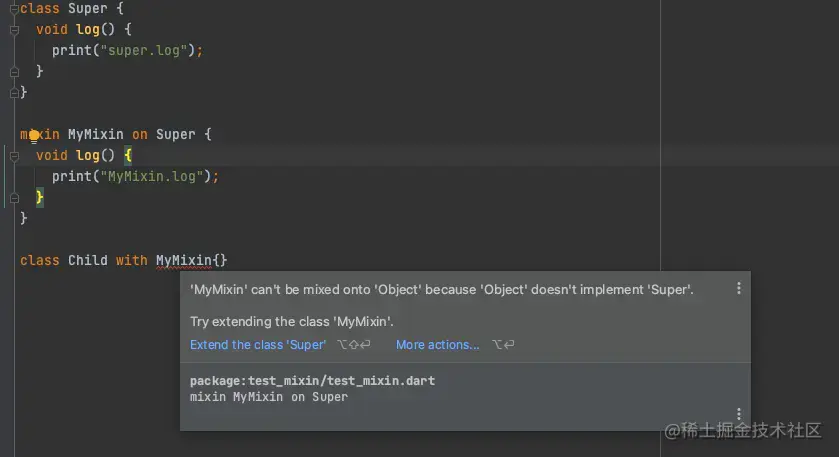Click print call in the MyMixin log method

(x=72, y=177)
